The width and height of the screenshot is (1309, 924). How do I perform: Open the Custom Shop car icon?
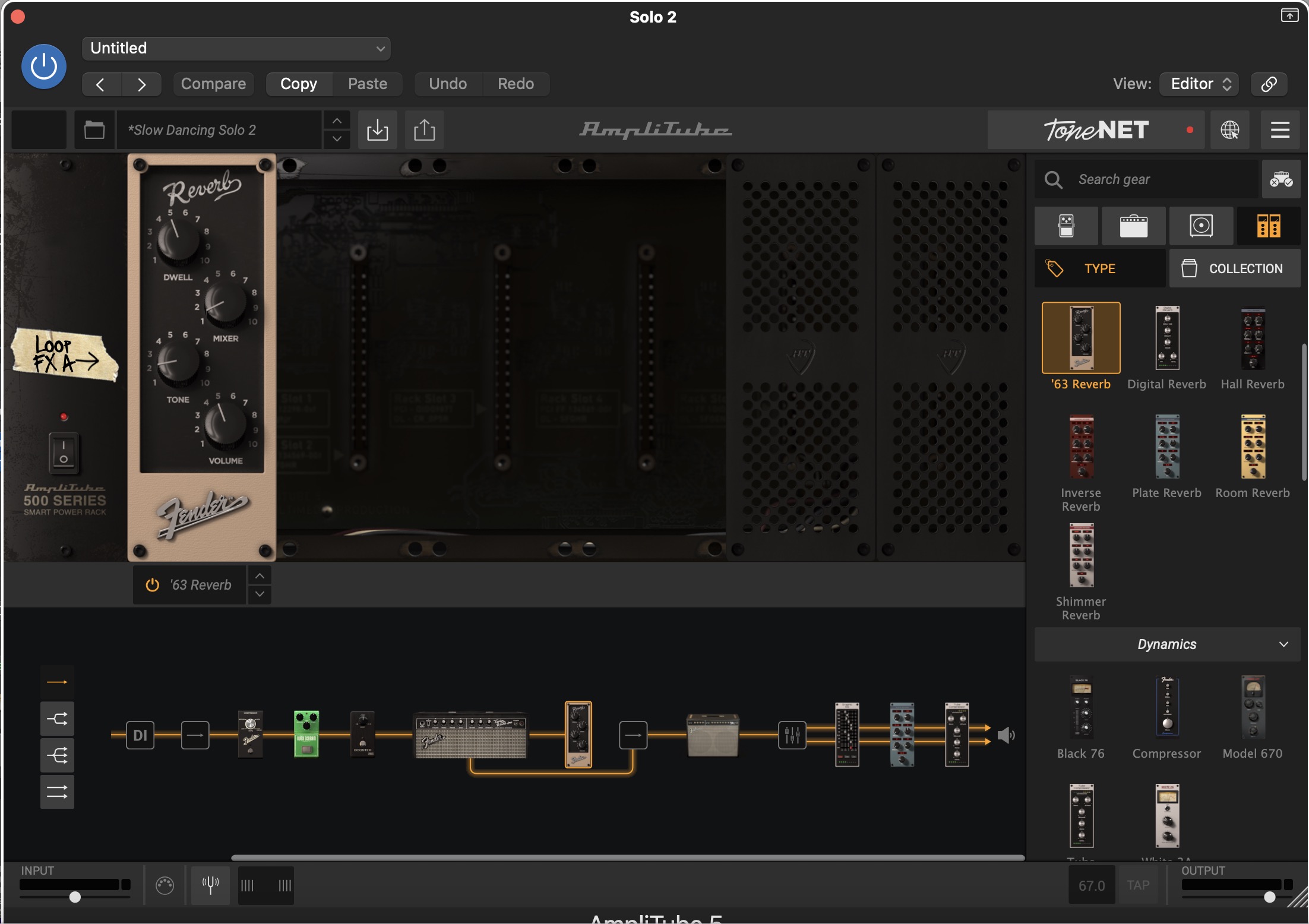tap(1281, 179)
